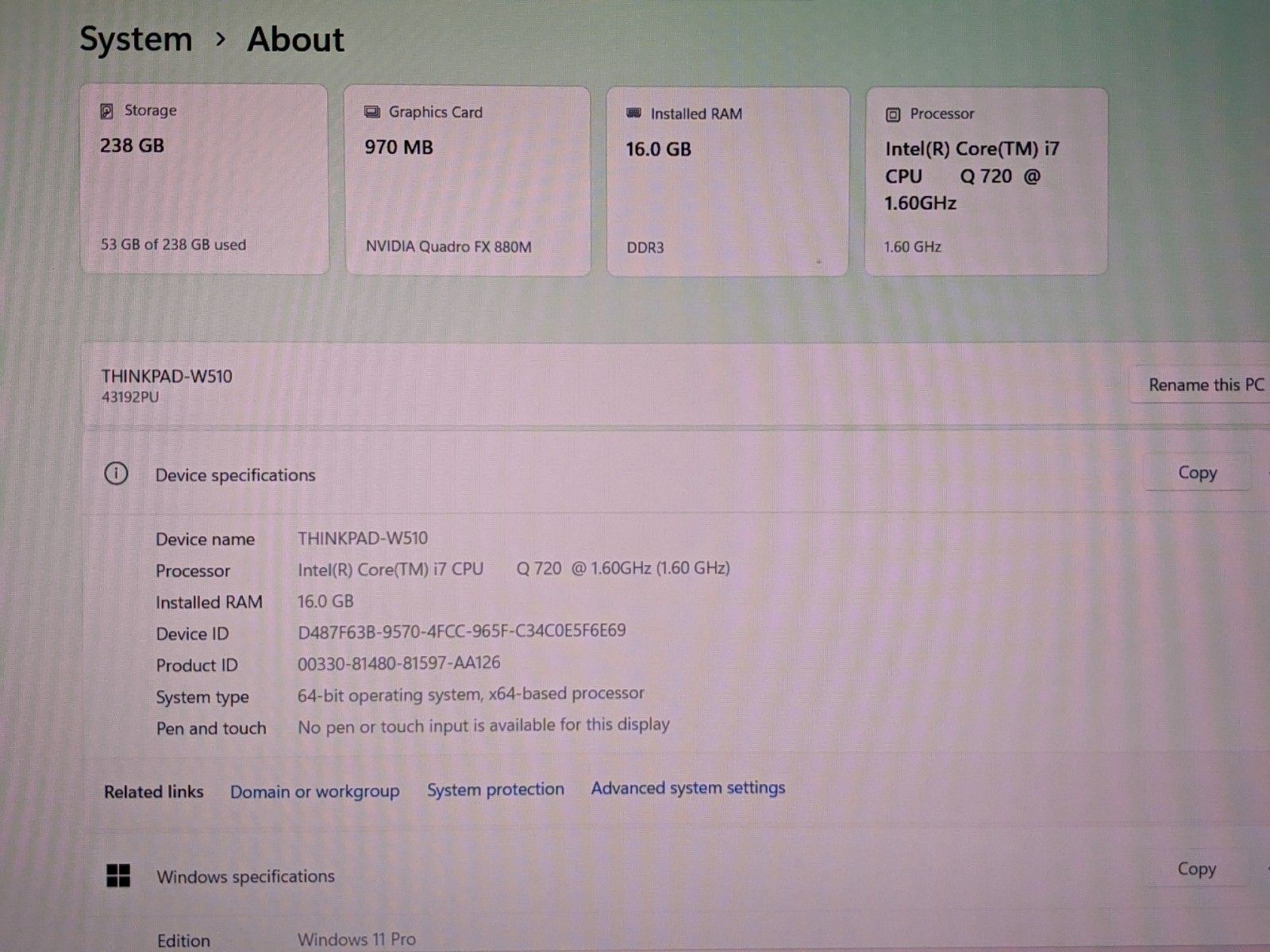Click the Storage card disk icon
Viewport: 1270px width, 952px height.
click(x=106, y=111)
